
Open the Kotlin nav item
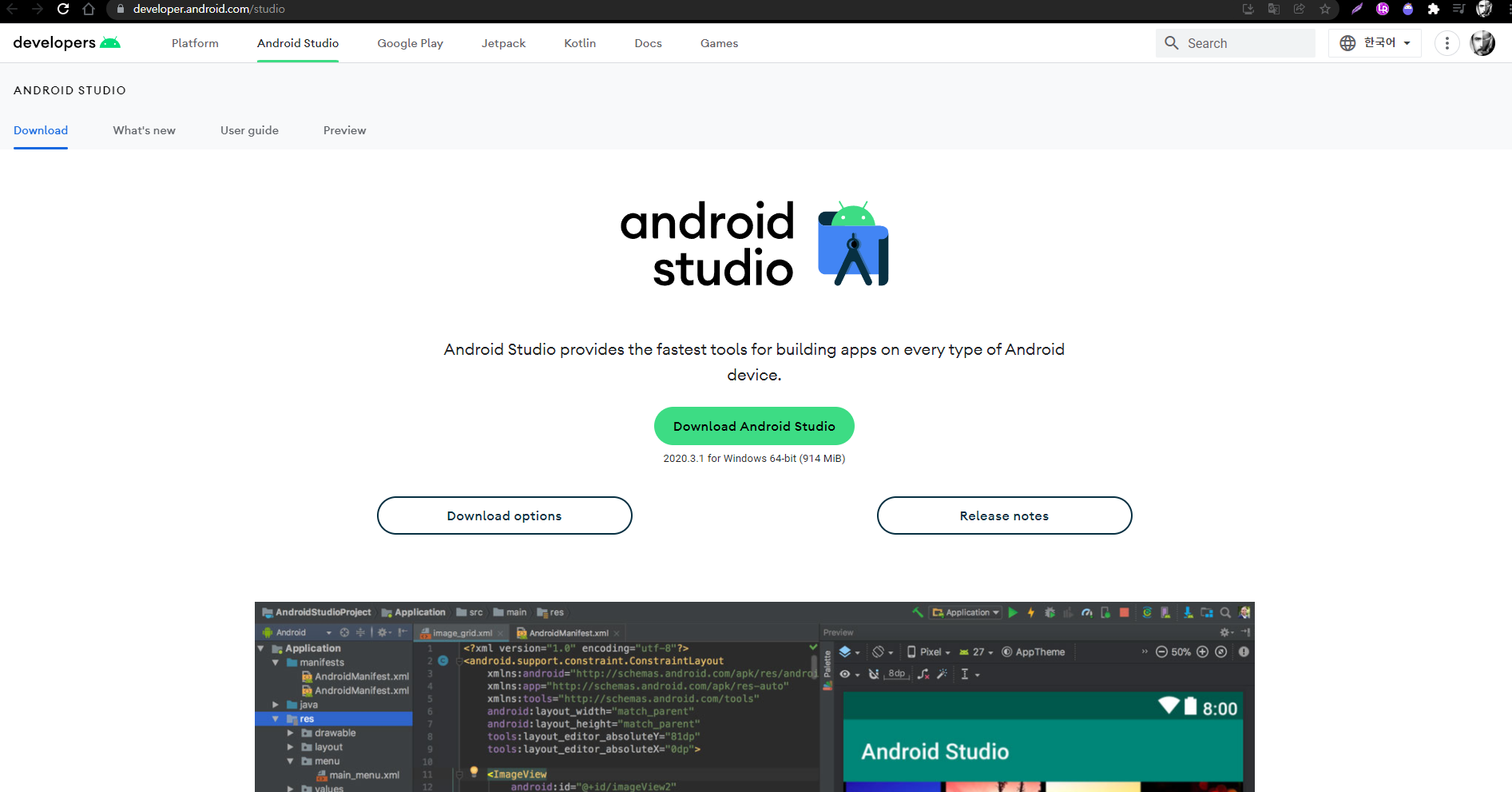click(580, 43)
